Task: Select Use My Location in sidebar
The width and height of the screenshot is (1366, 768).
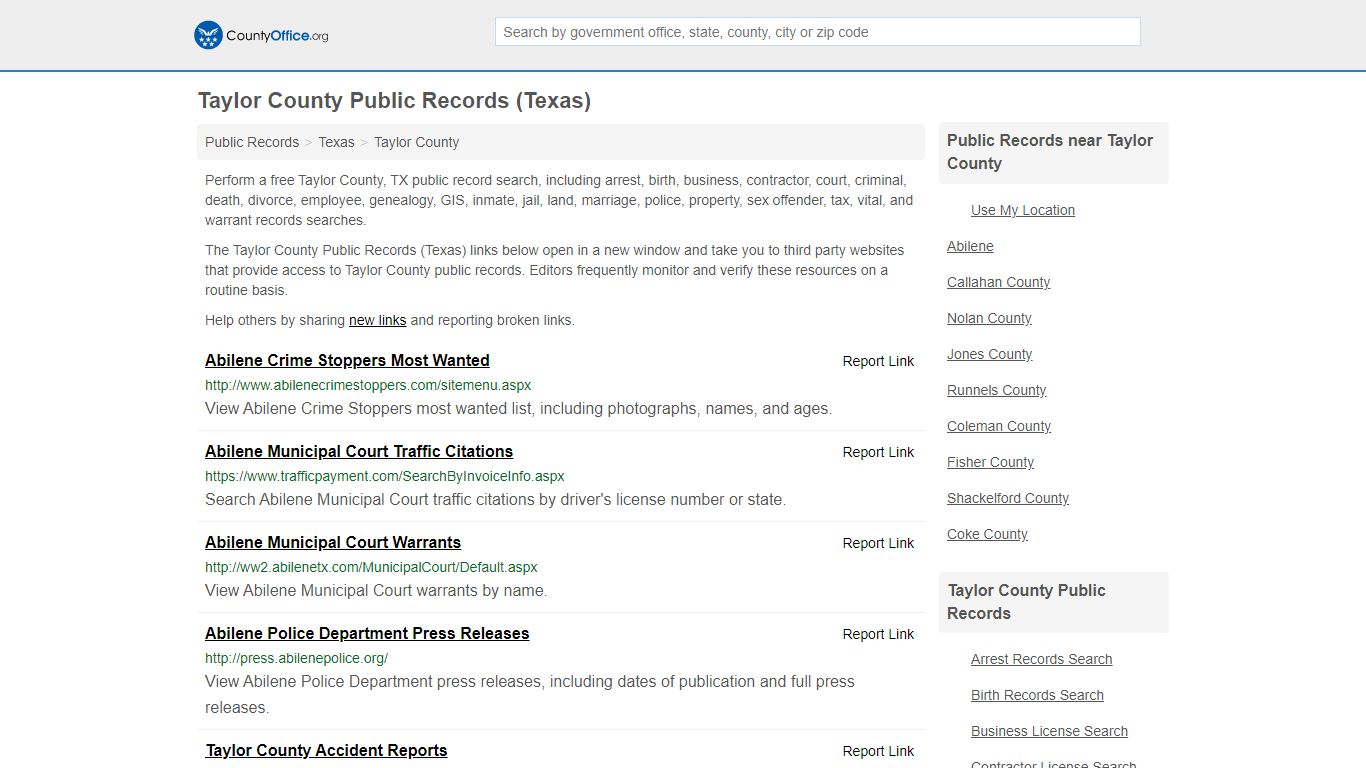Action: click(x=1023, y=210)
